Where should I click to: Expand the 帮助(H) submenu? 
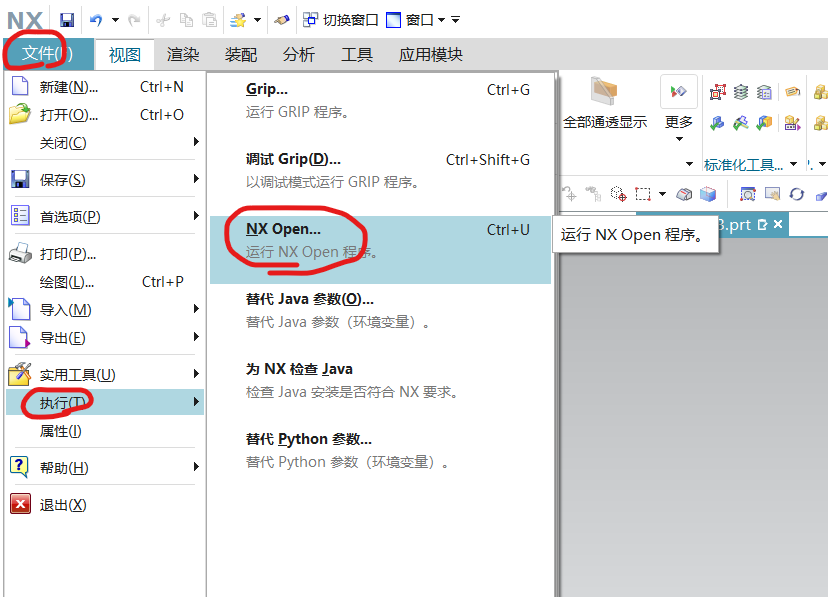(105, 468)
